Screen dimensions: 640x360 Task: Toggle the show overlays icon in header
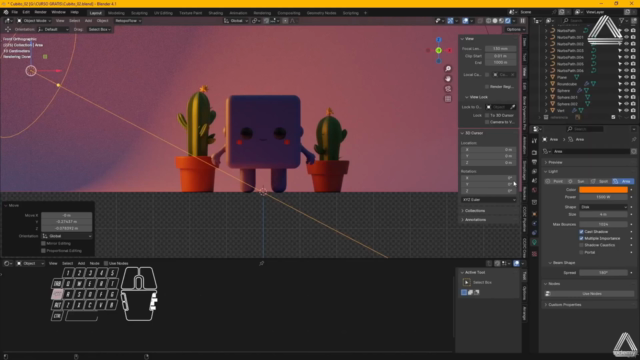[465, 21]
